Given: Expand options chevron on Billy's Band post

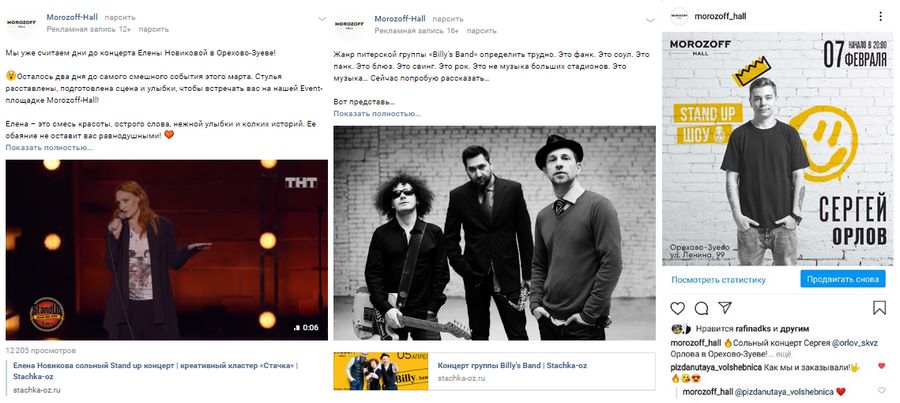Looking at the screenshot, I should [650, 20].
